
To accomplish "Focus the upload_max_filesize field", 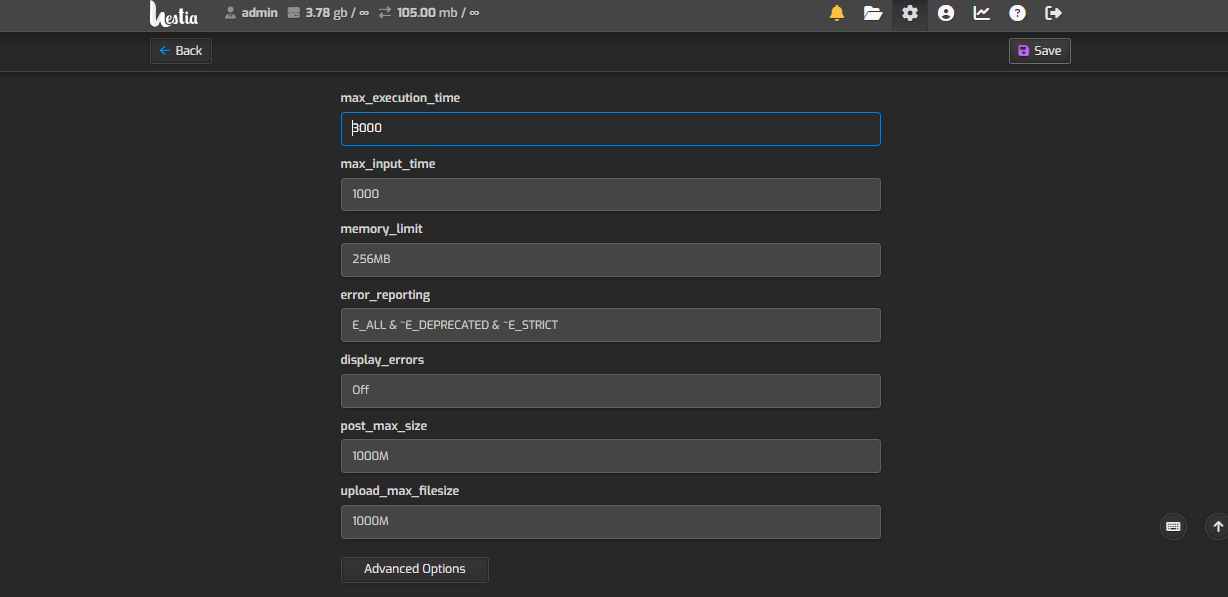I will [x=610, y=522].
